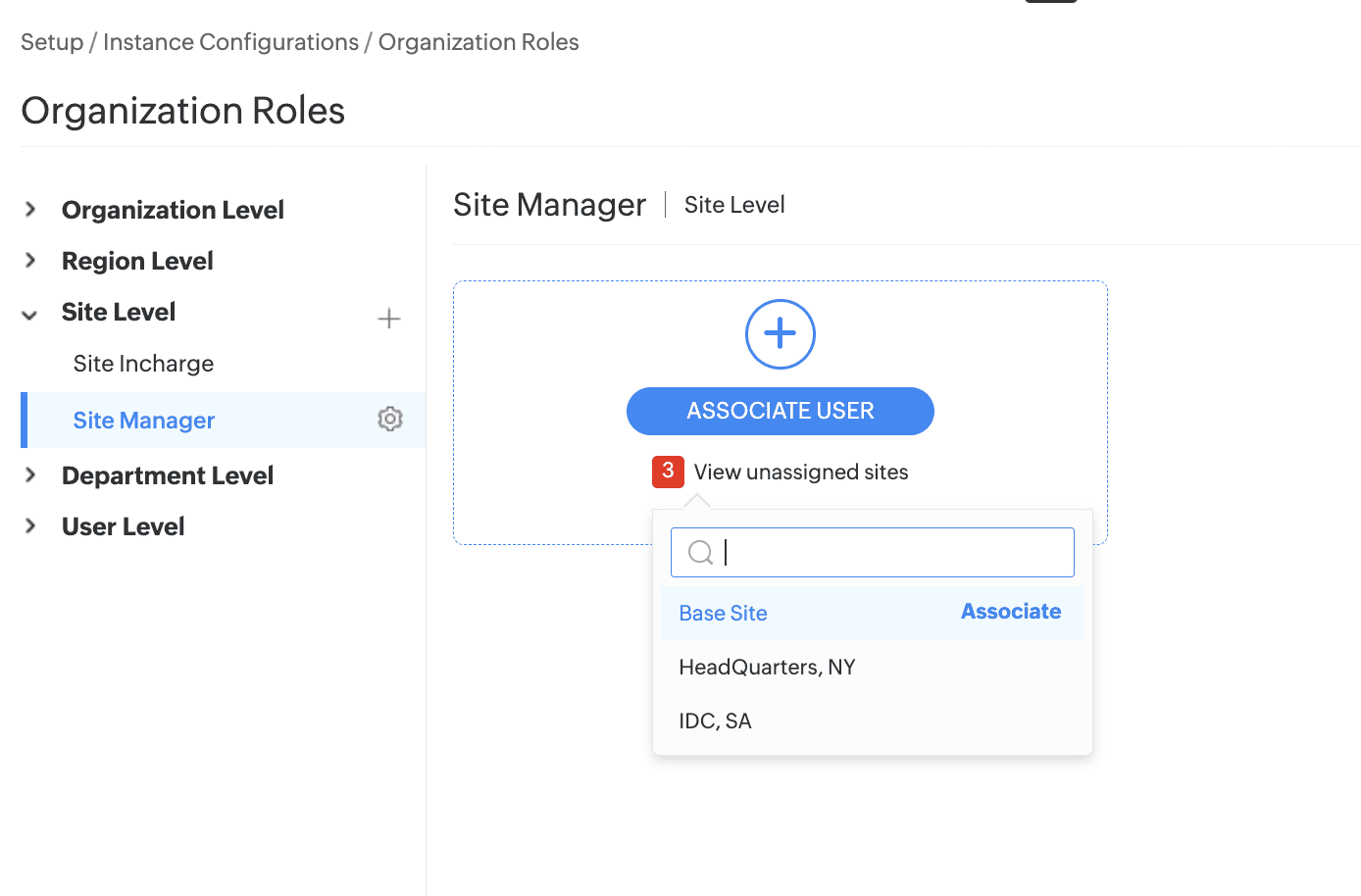Click the search magnifier icon in dropdown

pos(700,553)
